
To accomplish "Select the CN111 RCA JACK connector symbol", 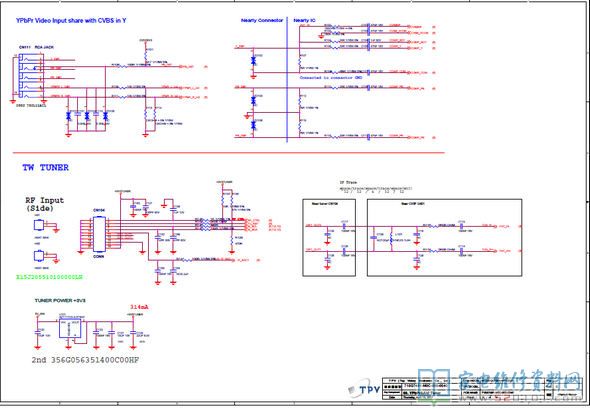I will tap(31, 75).
